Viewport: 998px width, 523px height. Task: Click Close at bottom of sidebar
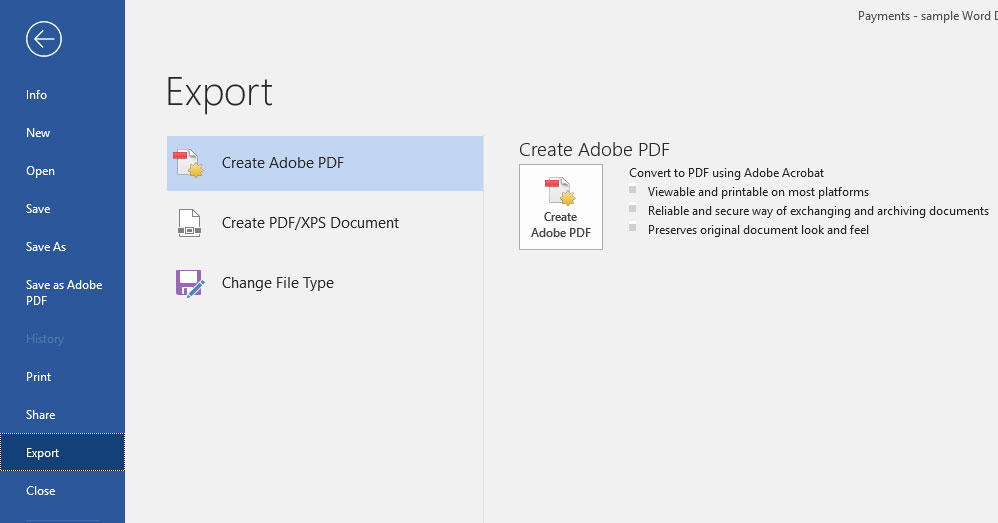point(41,491)
